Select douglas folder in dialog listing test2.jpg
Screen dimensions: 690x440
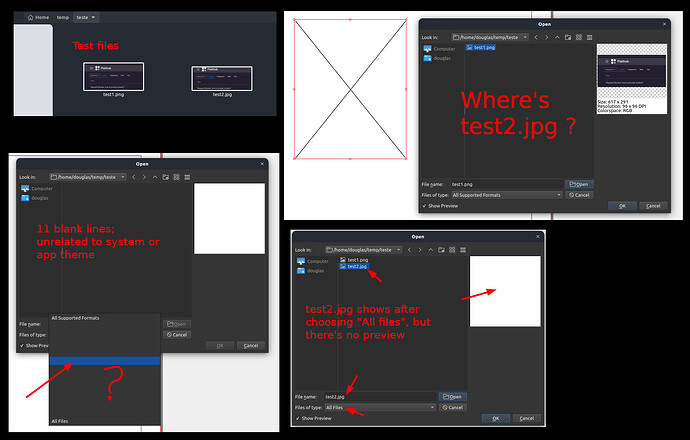[x=311, y=271]
